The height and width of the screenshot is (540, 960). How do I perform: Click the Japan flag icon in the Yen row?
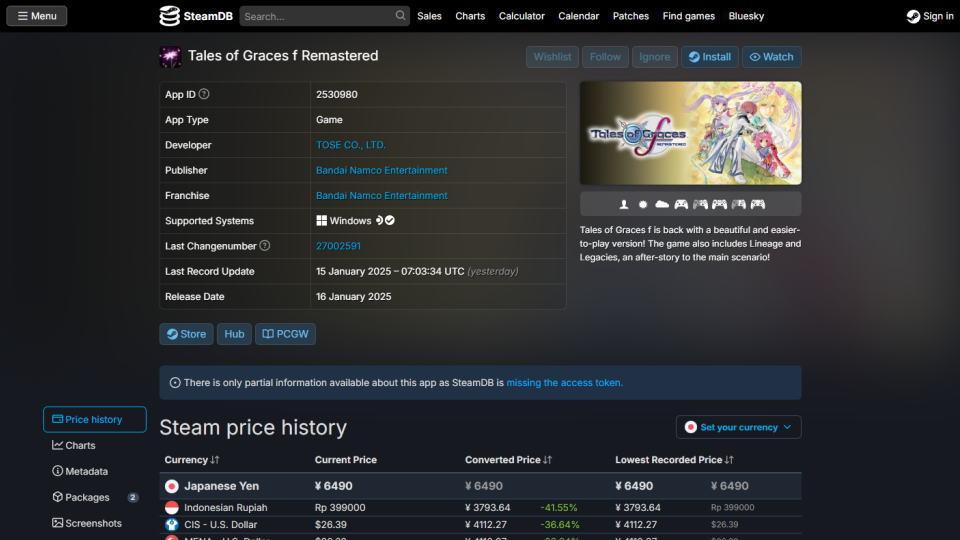coord(171,486)
